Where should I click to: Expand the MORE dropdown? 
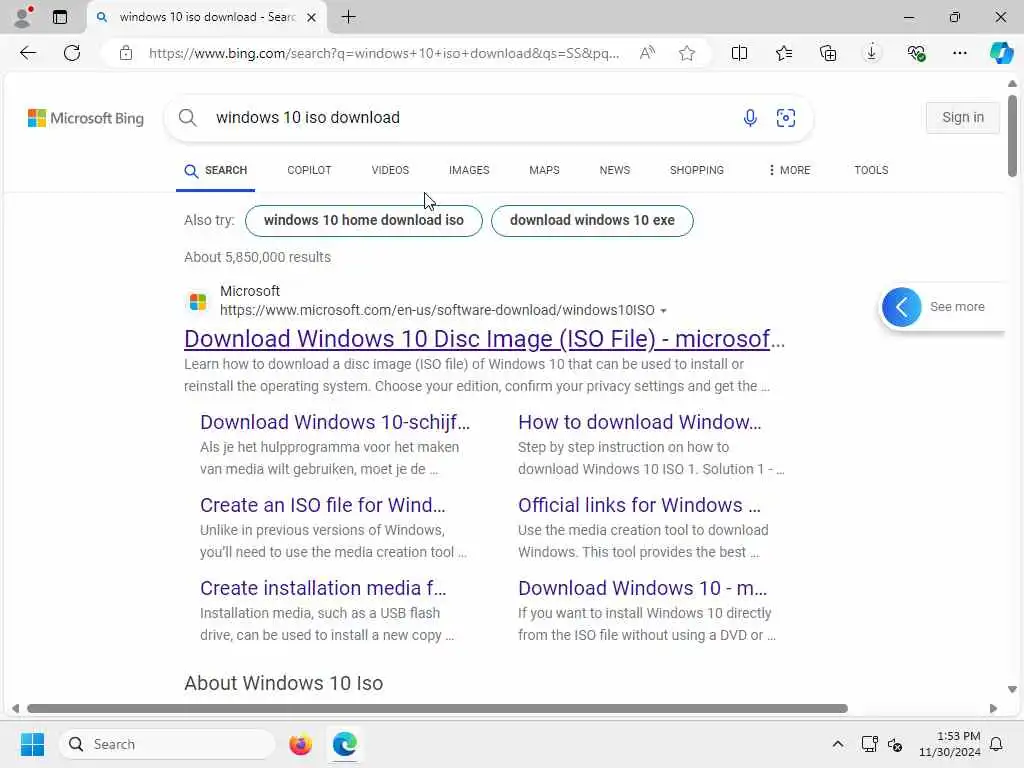click(790, 170)
